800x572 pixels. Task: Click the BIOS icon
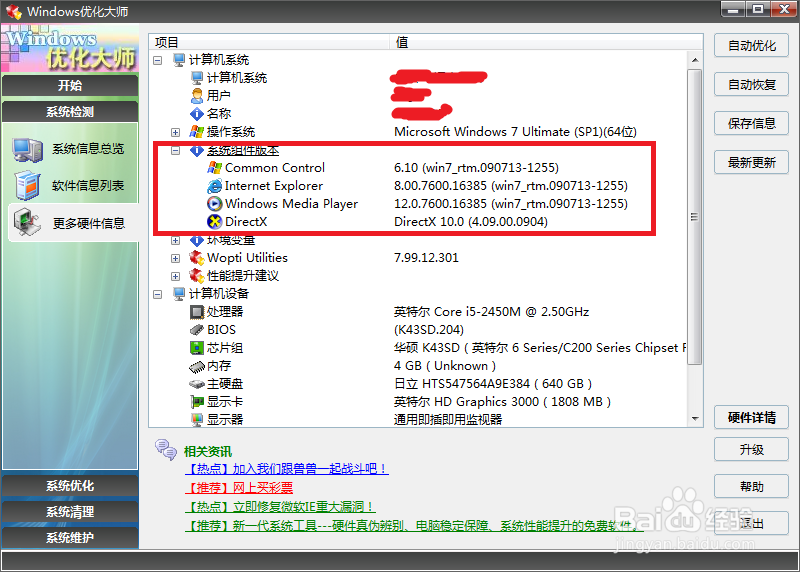tap(197, 330)
